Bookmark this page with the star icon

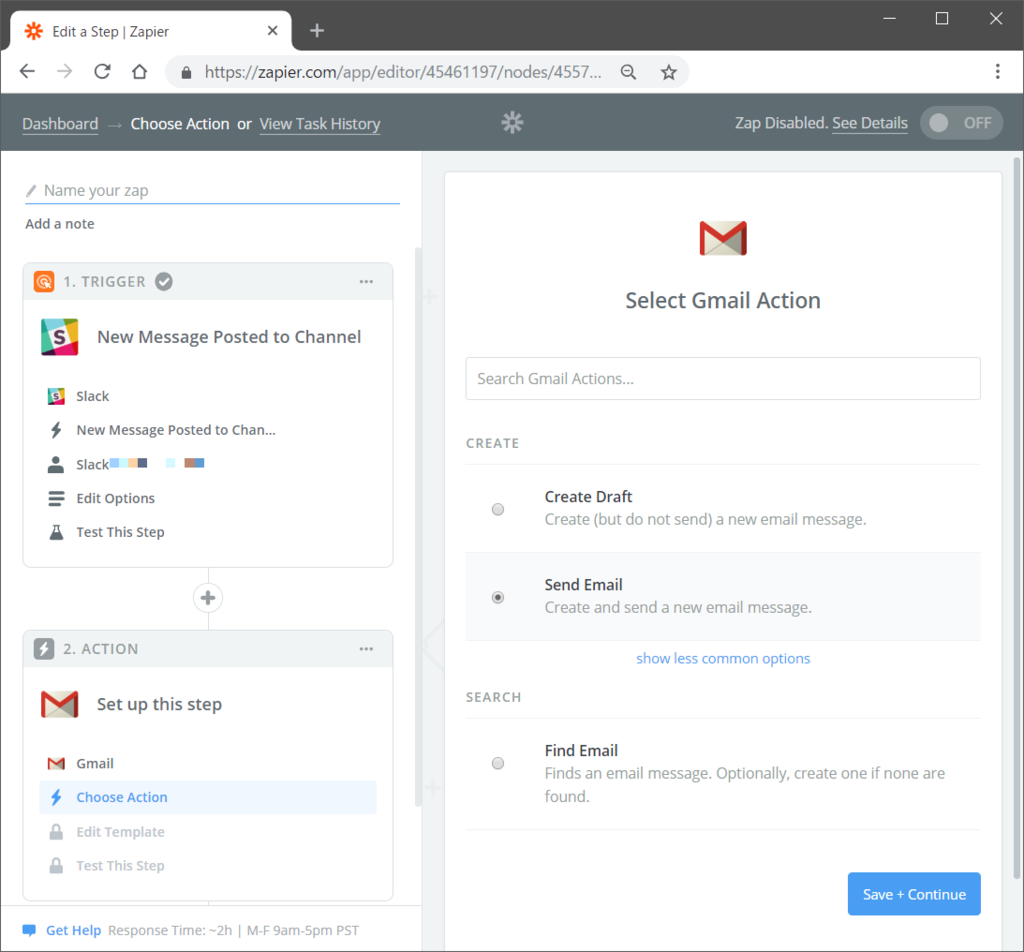(668, 72)
